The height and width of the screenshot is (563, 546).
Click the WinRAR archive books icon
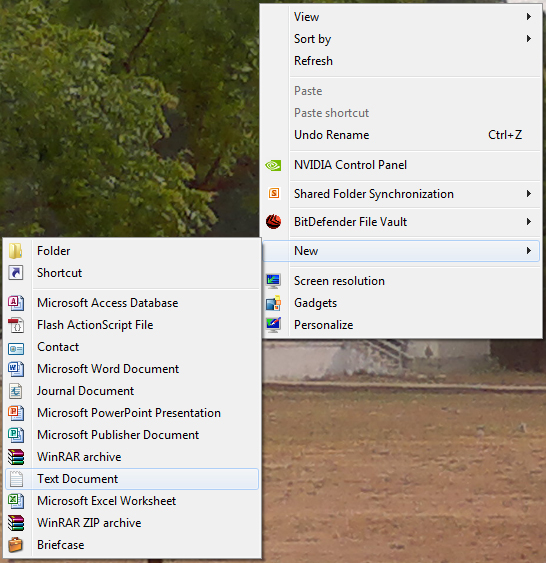16,457
